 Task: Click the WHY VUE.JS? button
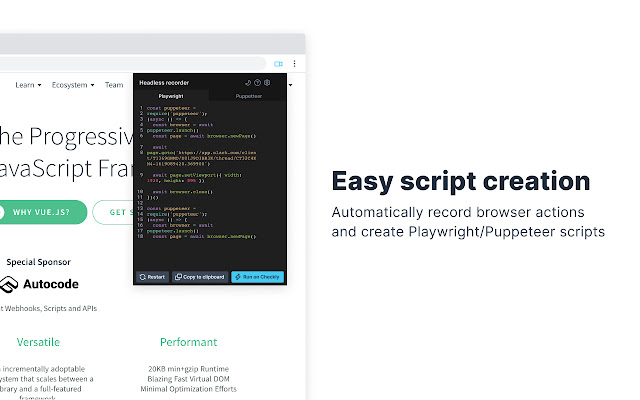(x=41, y=212)
